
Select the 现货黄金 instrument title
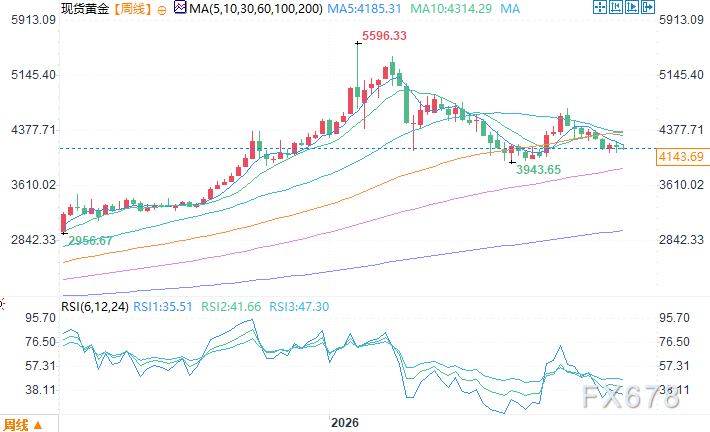point(85,9)
